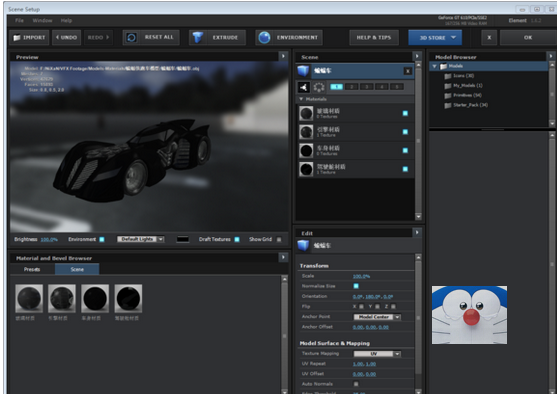
Task: Open the Anchor Point Model Center dropdown
Action: pos(377,317)
